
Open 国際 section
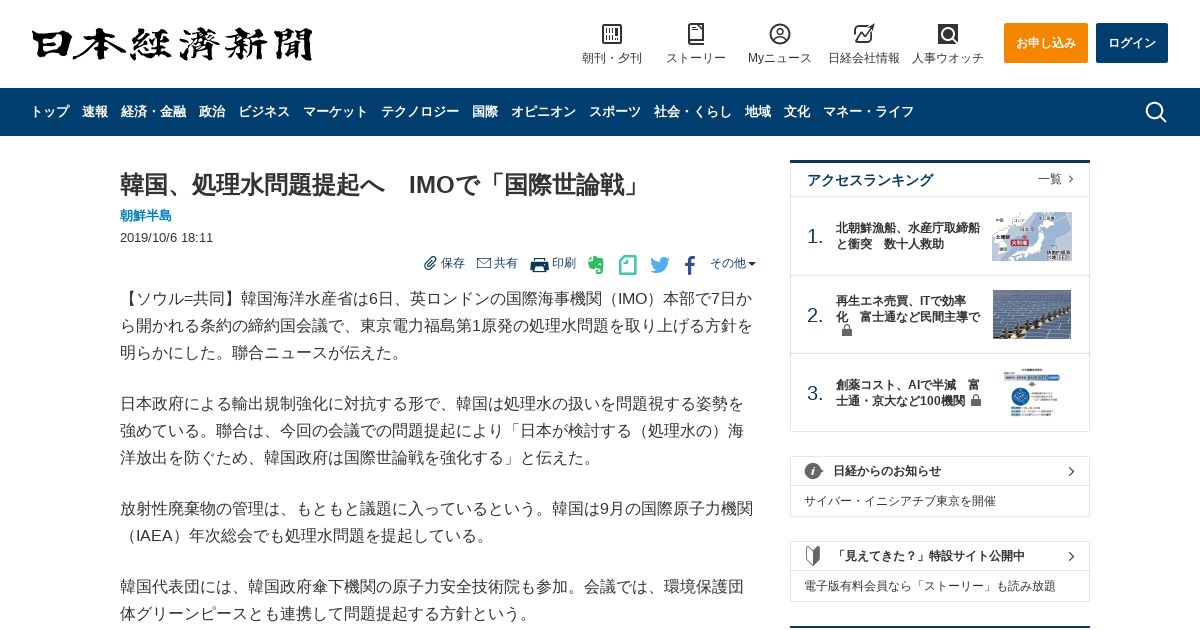tap(485, 112)
